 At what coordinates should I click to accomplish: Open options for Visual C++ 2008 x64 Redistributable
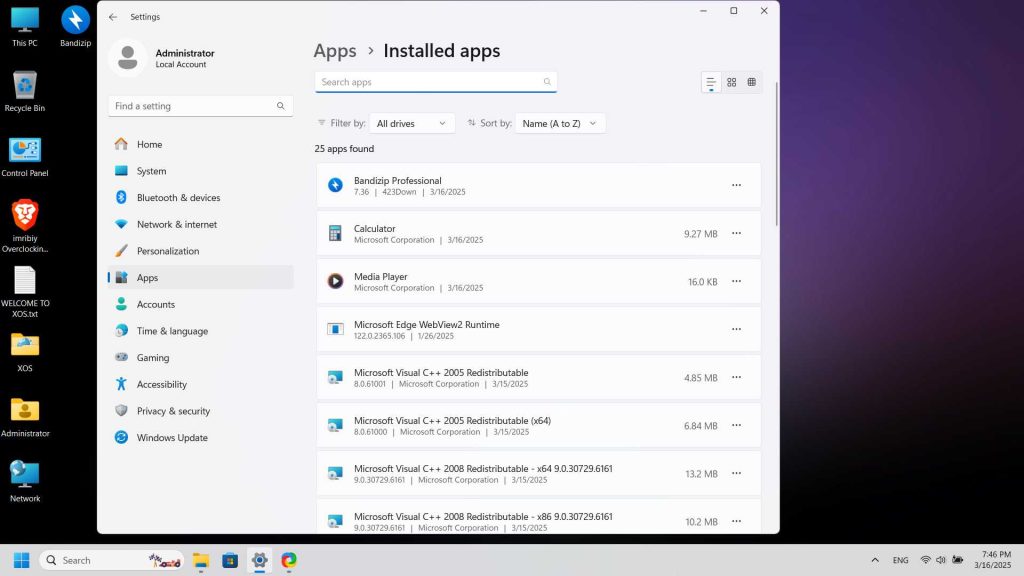tap(736, 473)
